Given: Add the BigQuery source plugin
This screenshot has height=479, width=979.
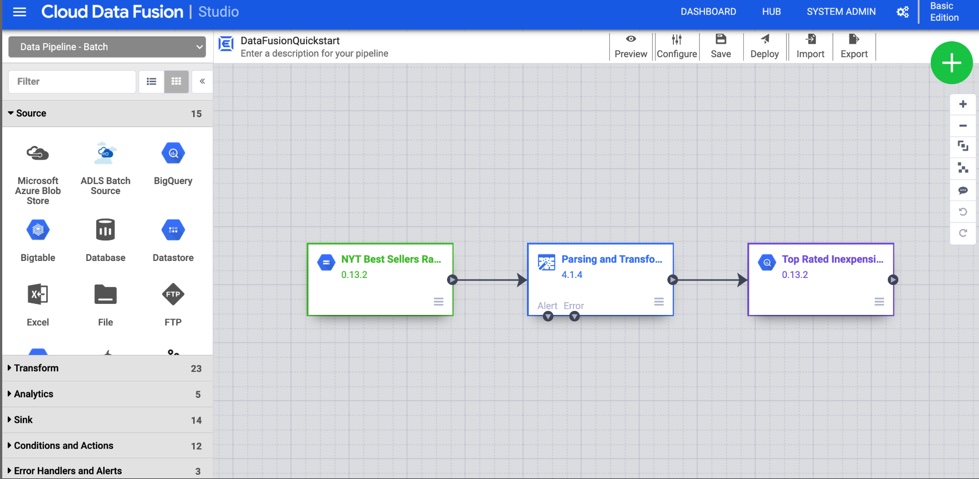Looking at the screenshot, I should coord(173,164).
